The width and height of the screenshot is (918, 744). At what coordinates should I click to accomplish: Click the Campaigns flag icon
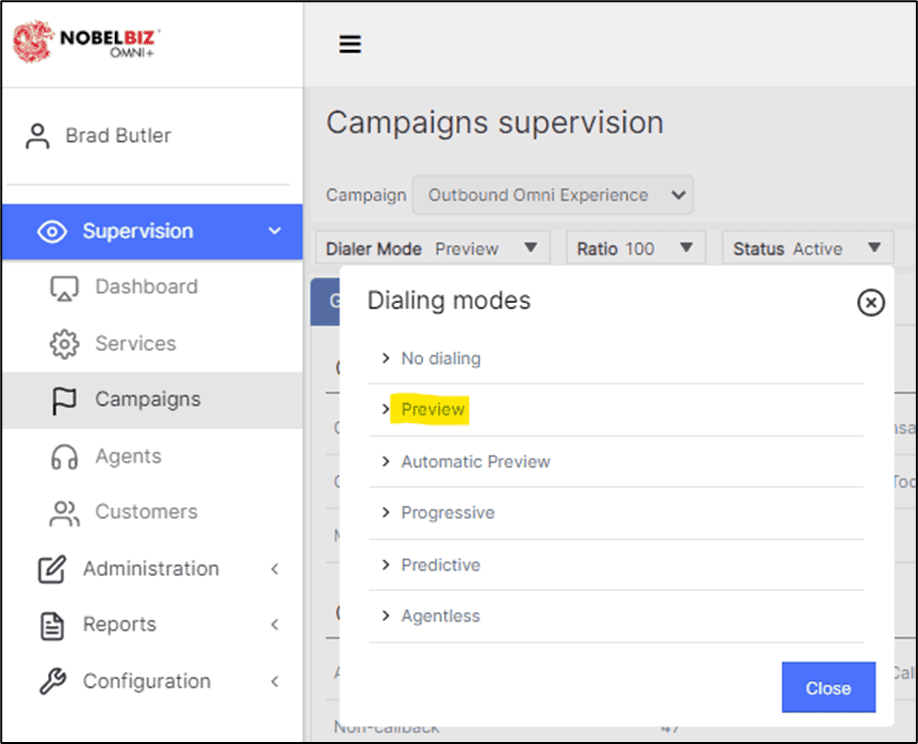click(65, 399)
